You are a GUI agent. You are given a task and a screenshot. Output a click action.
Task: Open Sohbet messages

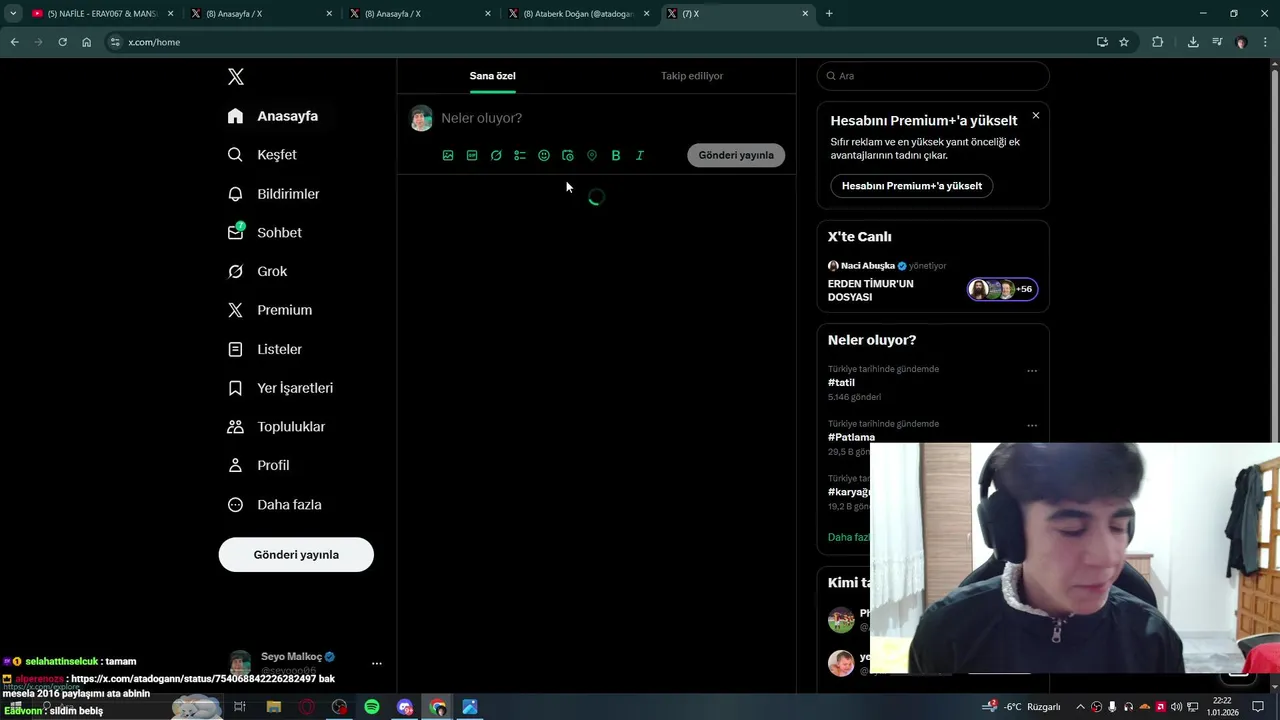pos(265,232)
